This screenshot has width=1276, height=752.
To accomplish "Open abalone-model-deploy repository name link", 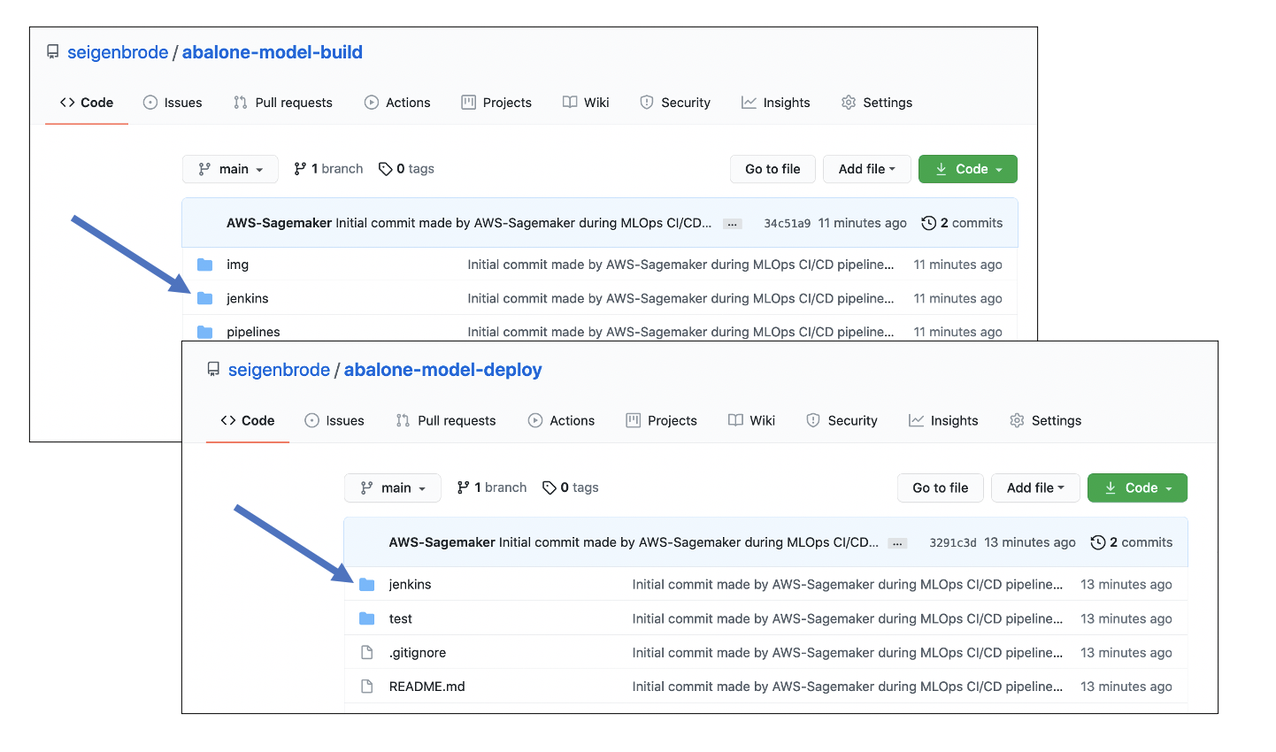I will click(x=443, y=370).
